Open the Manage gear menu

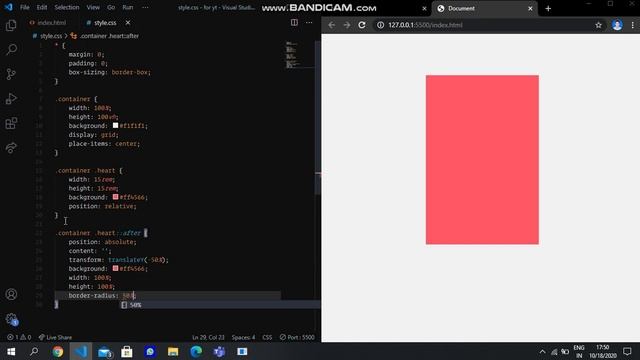click(12, 319)
